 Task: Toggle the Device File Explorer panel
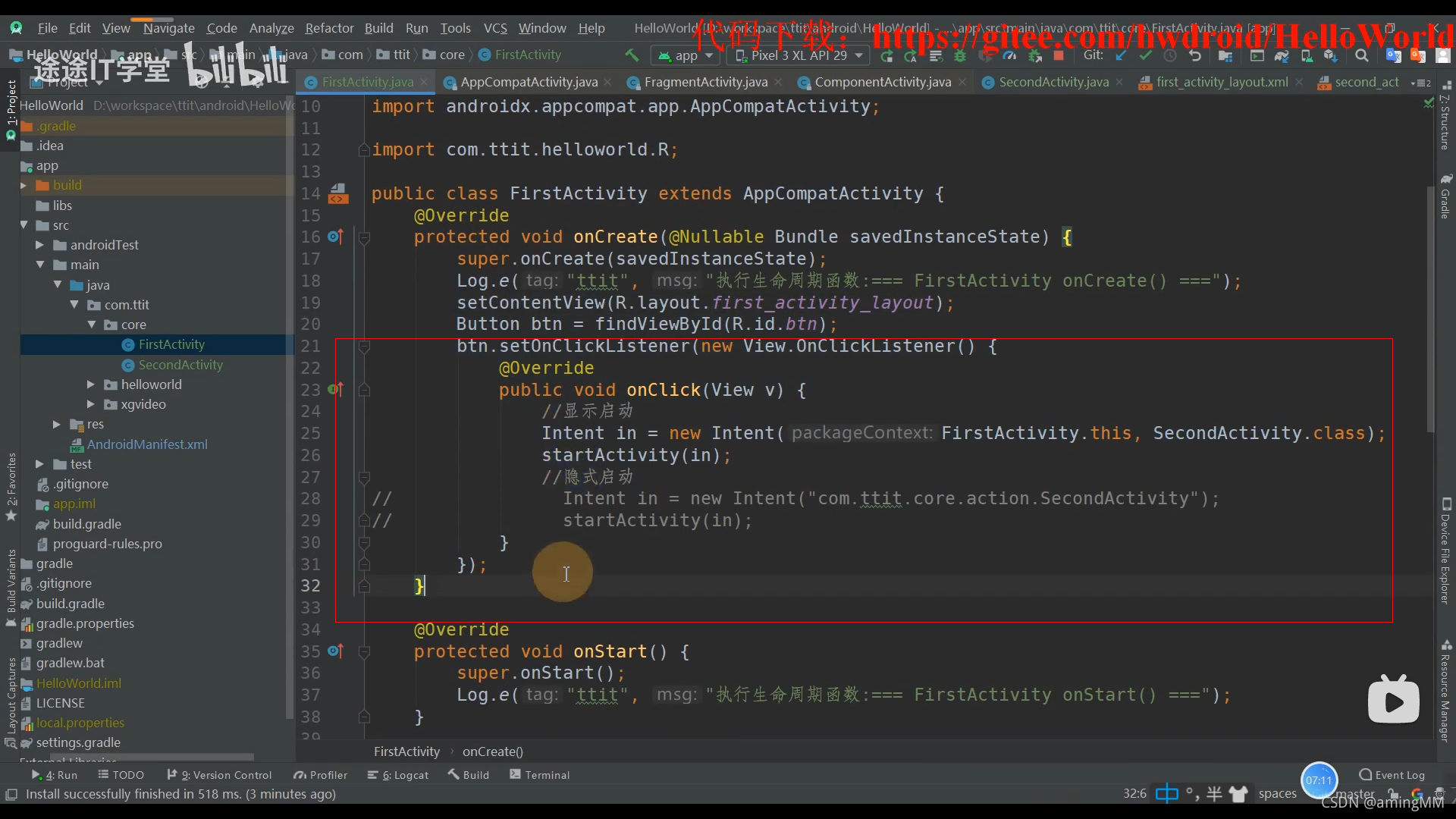1446,551
